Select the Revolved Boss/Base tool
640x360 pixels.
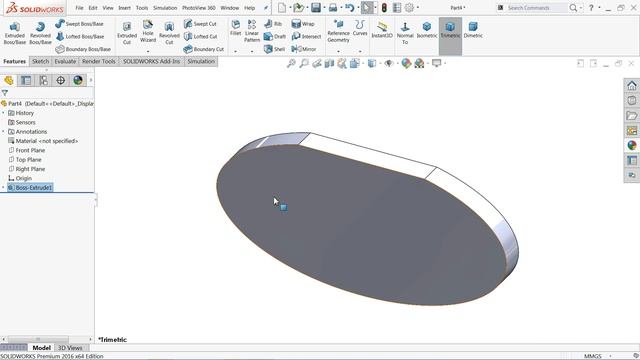tap(40, 33)
